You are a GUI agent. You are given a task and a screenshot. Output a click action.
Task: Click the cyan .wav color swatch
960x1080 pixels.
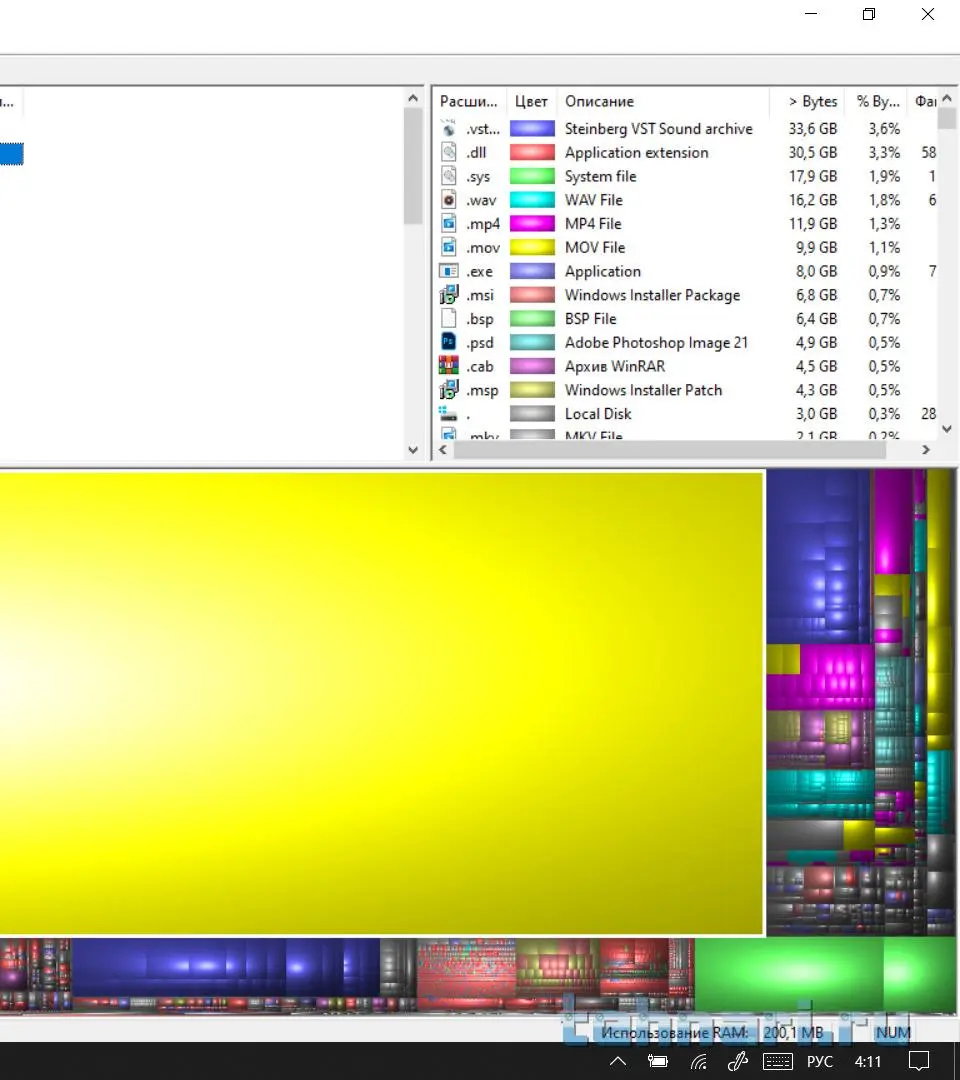(532, 200)
